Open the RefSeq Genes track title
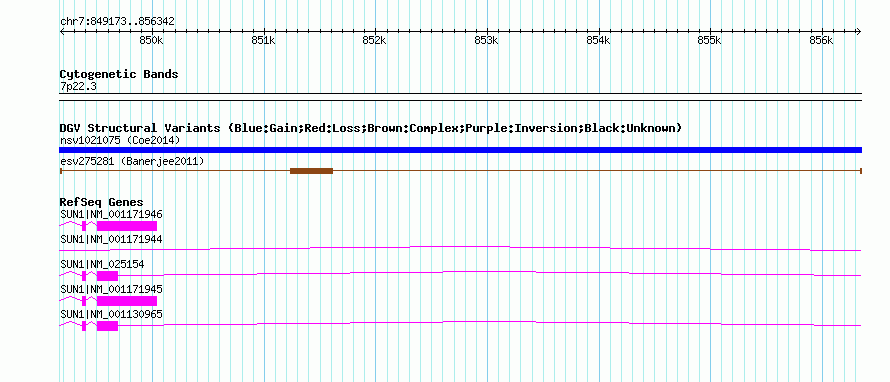 point(102,202)
